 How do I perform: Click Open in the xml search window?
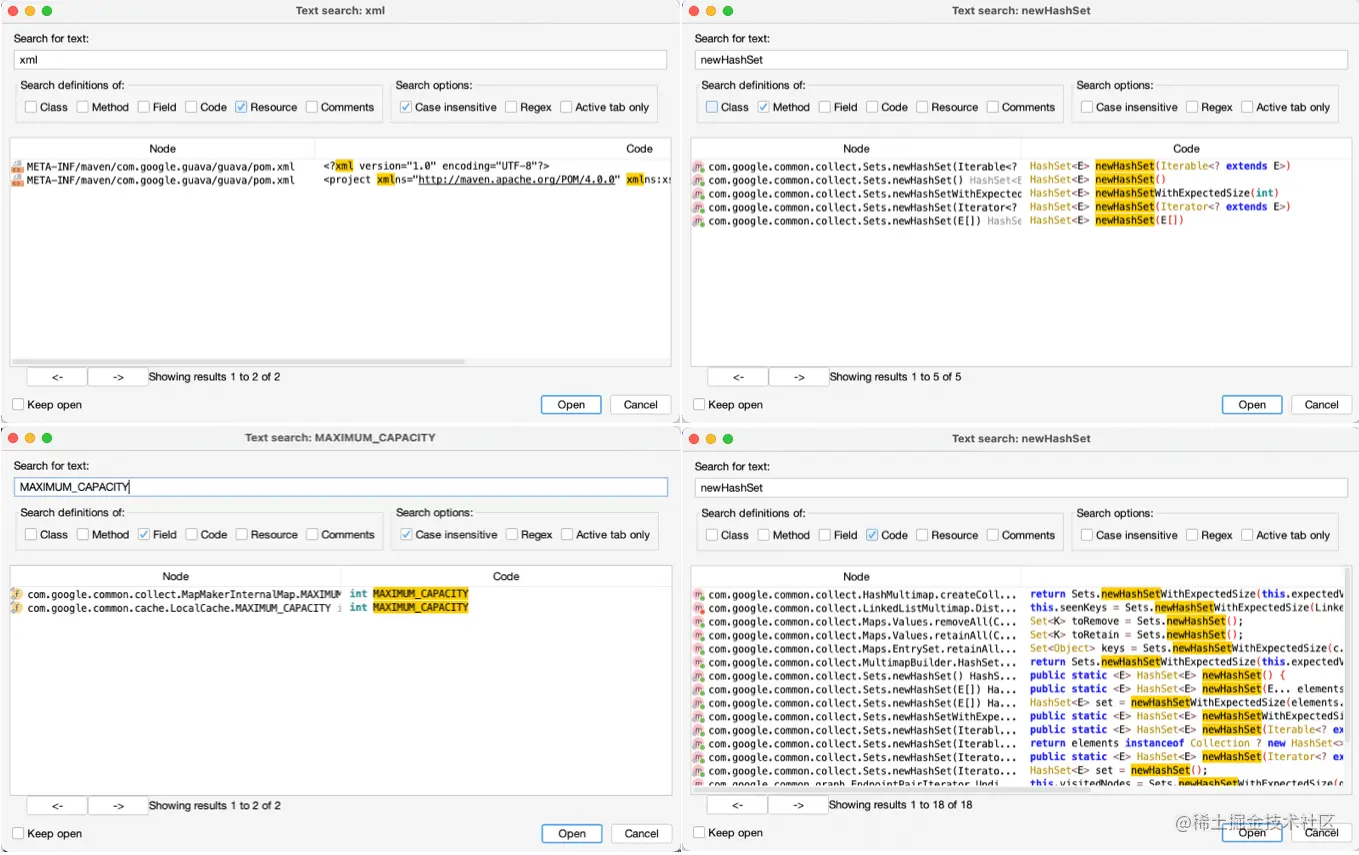pyautogui.click(x=571, y=405)
